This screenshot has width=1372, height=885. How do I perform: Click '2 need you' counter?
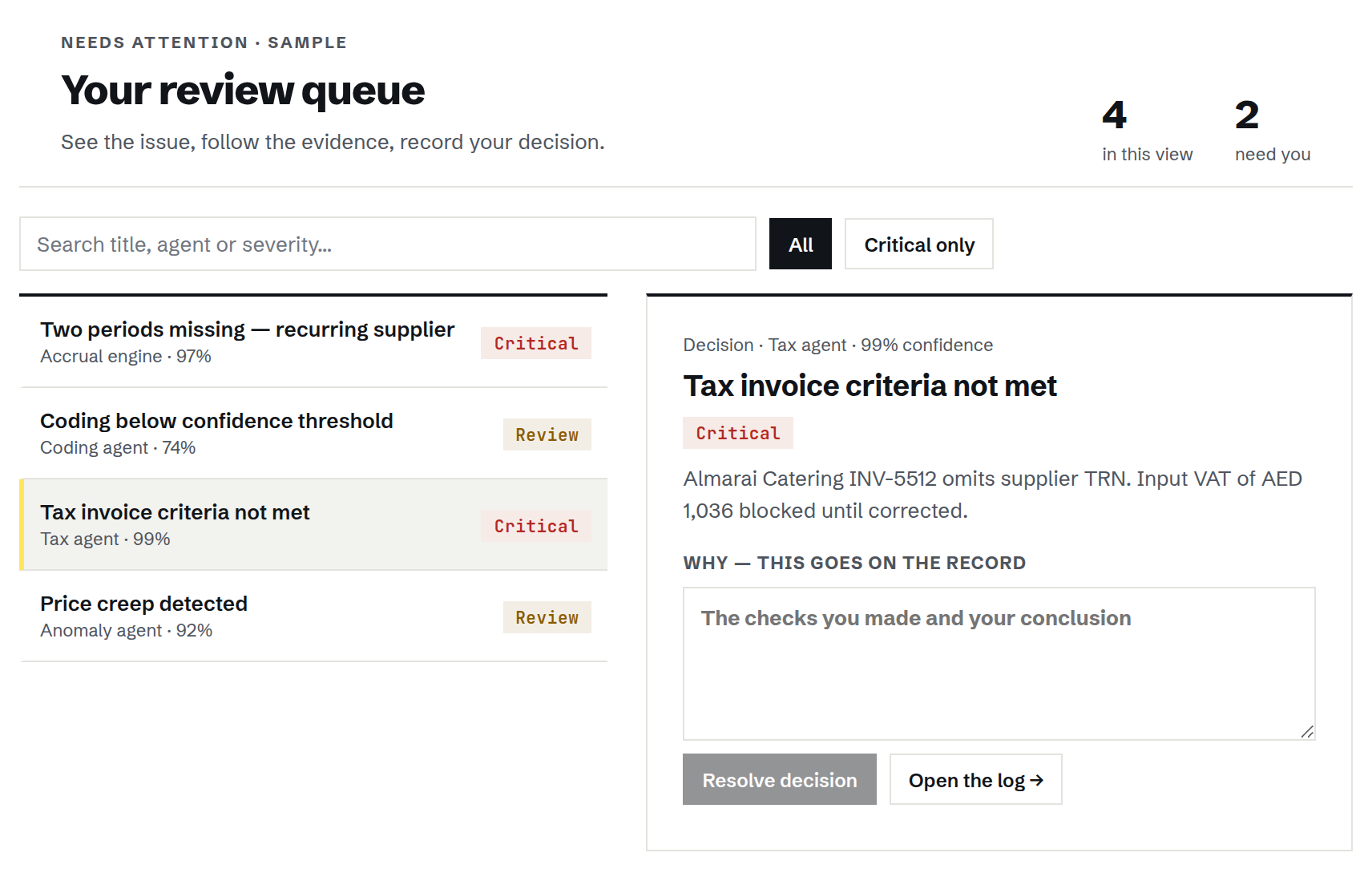1273,130
